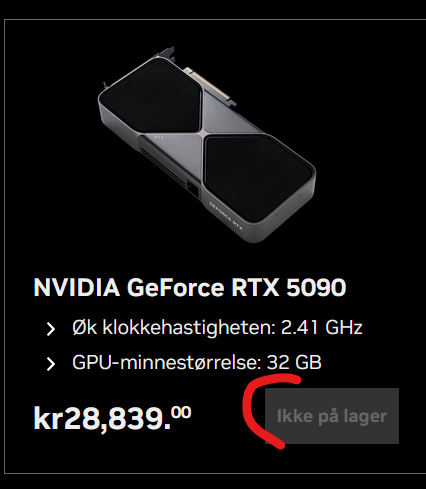Click the upper-left fan of the graphics card

pyautogui.click(x=151, y=97)
